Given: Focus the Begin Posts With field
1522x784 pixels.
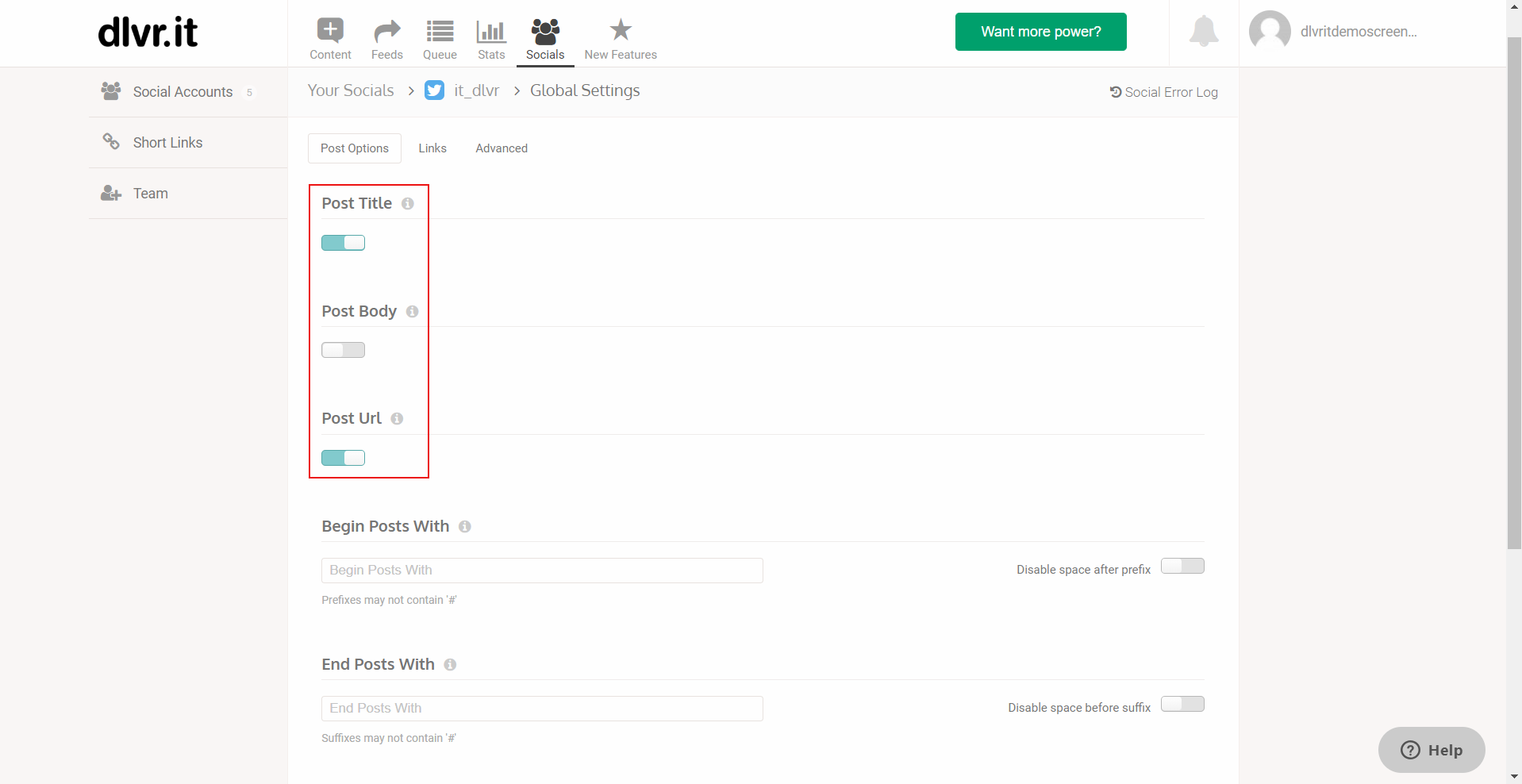Looking at the screenshot, I should pyautogui.click(x=542, y=571).
